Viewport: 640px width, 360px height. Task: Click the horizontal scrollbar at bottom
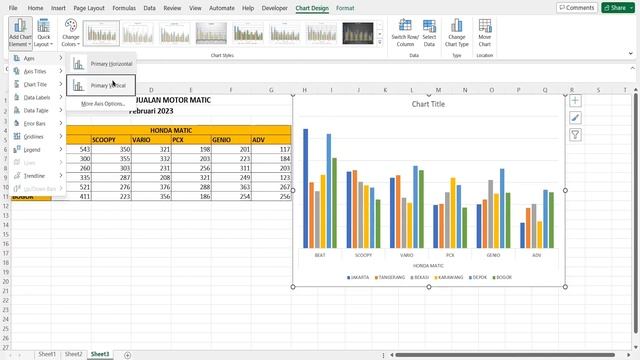coord(505,355)
